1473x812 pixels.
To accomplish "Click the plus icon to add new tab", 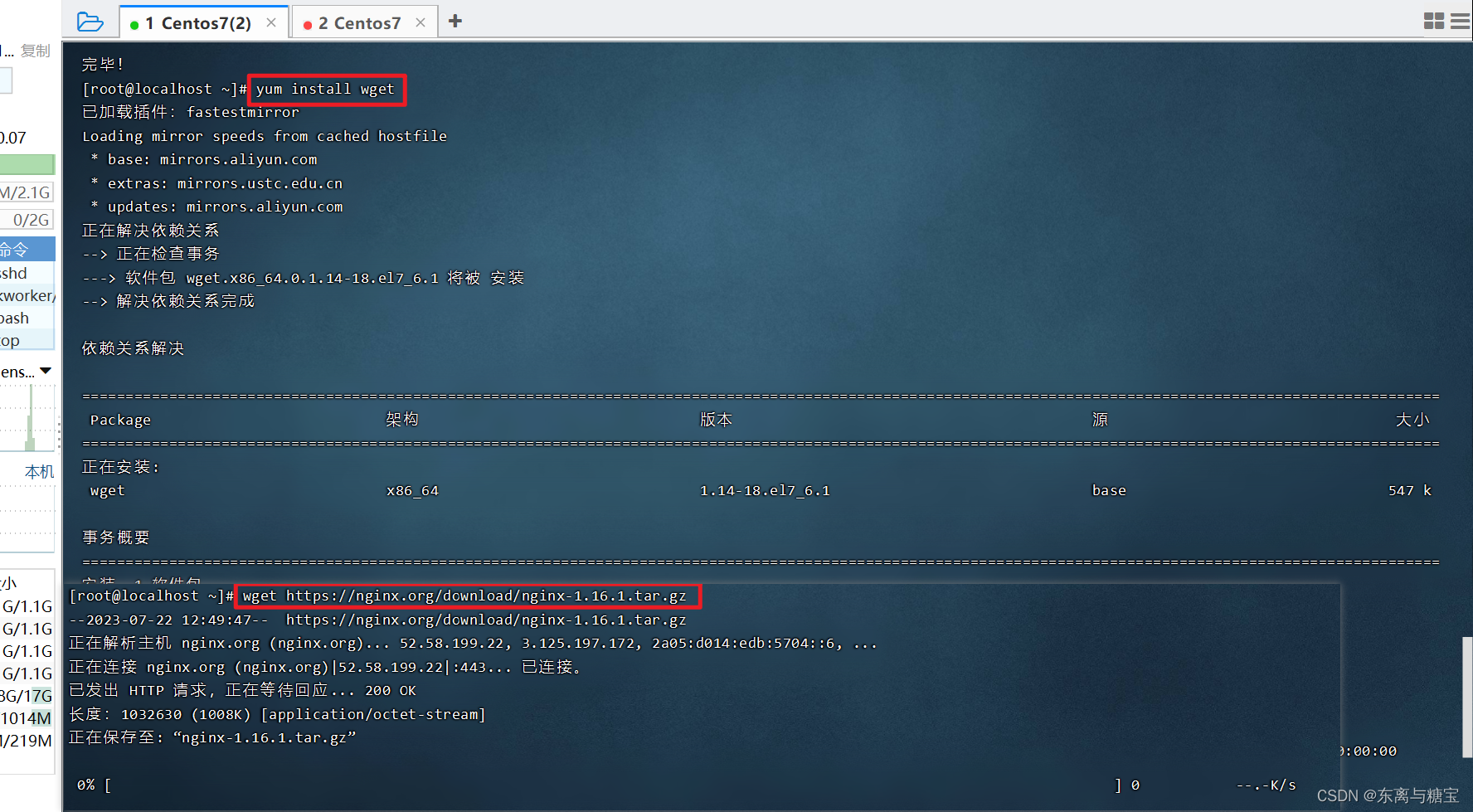I will point(455,22).
